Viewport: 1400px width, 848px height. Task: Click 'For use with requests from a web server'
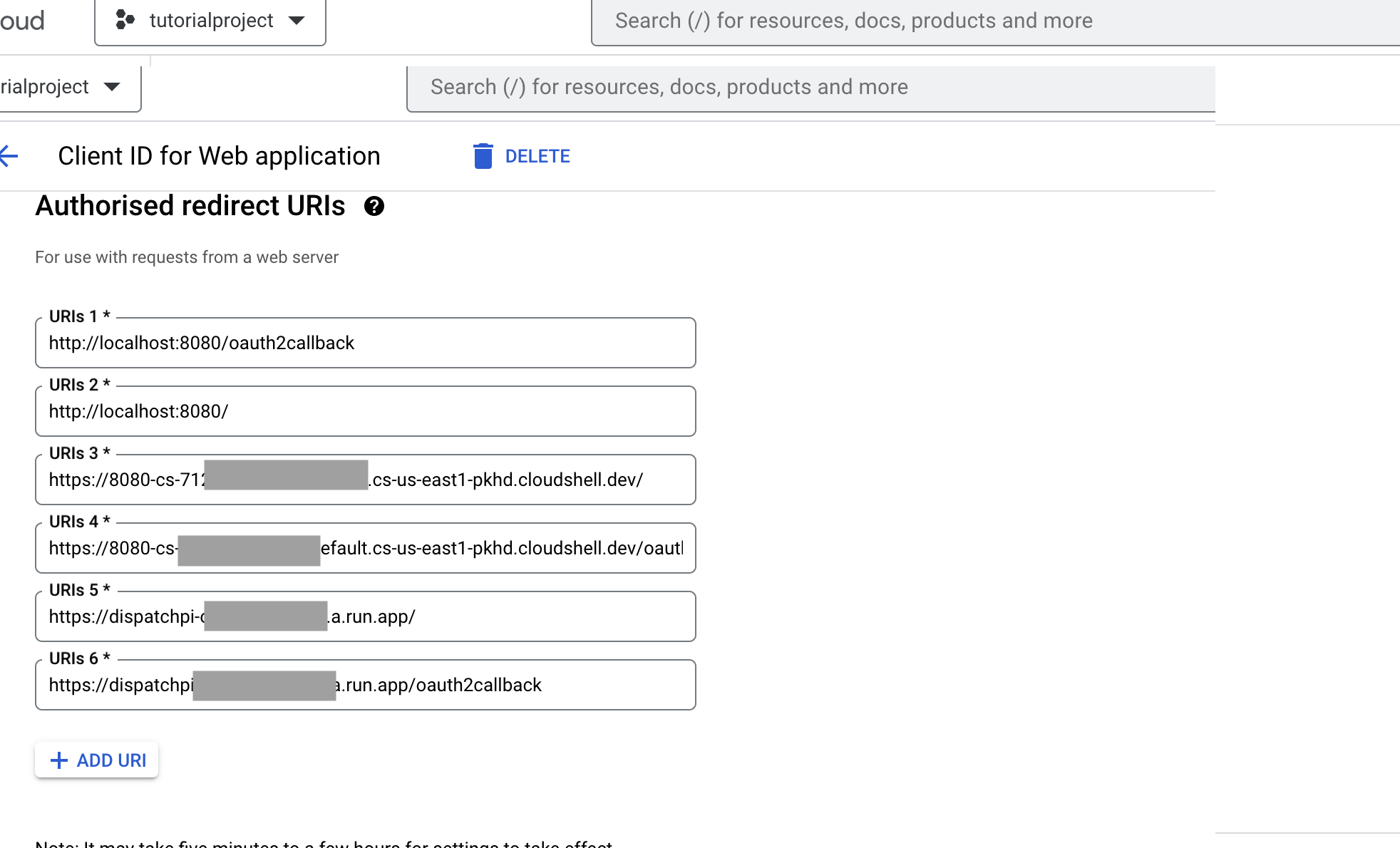click(x=187, y=257)
